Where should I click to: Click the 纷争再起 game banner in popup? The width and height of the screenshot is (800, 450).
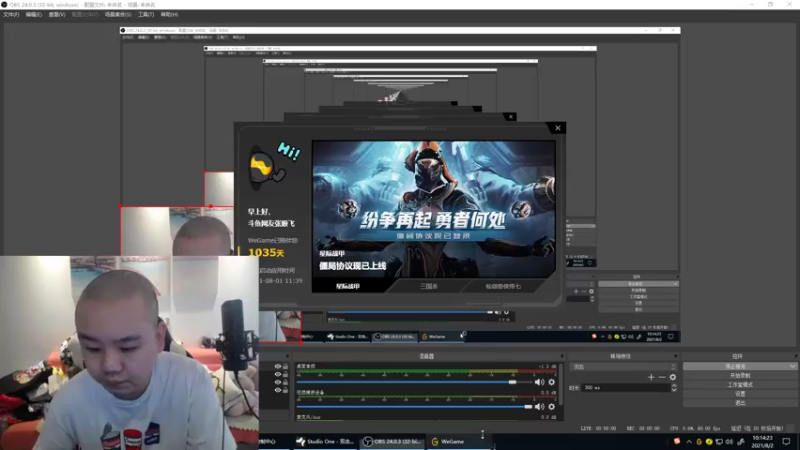pos(434,209)
